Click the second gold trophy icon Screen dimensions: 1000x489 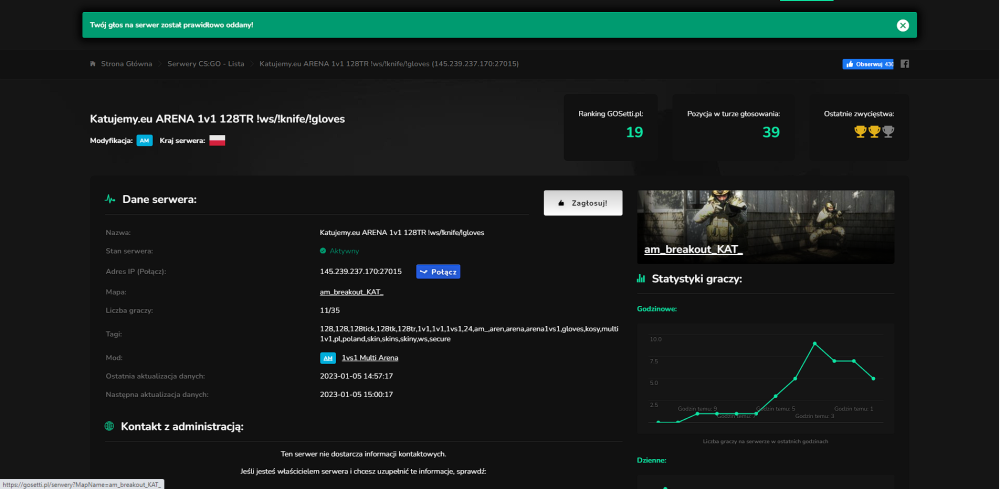[x=874, y=132]
